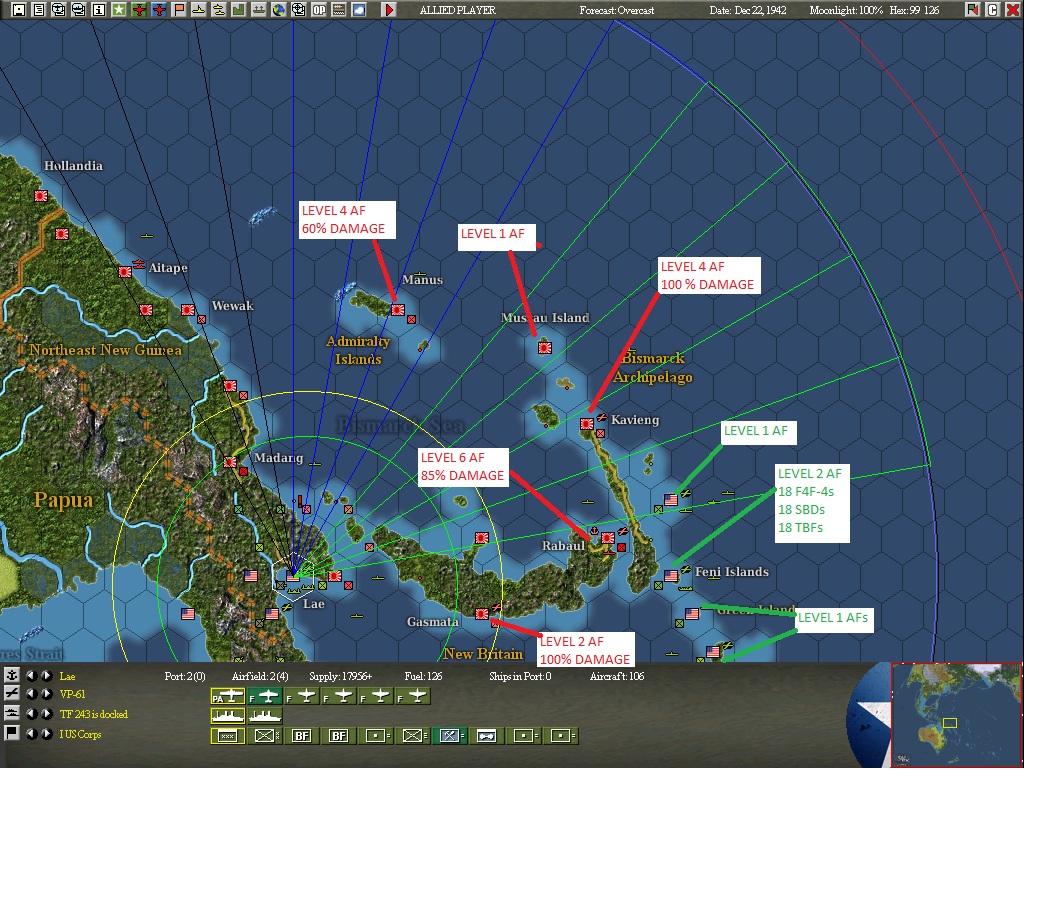Click the red end-turn play arrow
Viewport: 1061px width, 898px height.
pyautogui.click(x=389, y=9)
